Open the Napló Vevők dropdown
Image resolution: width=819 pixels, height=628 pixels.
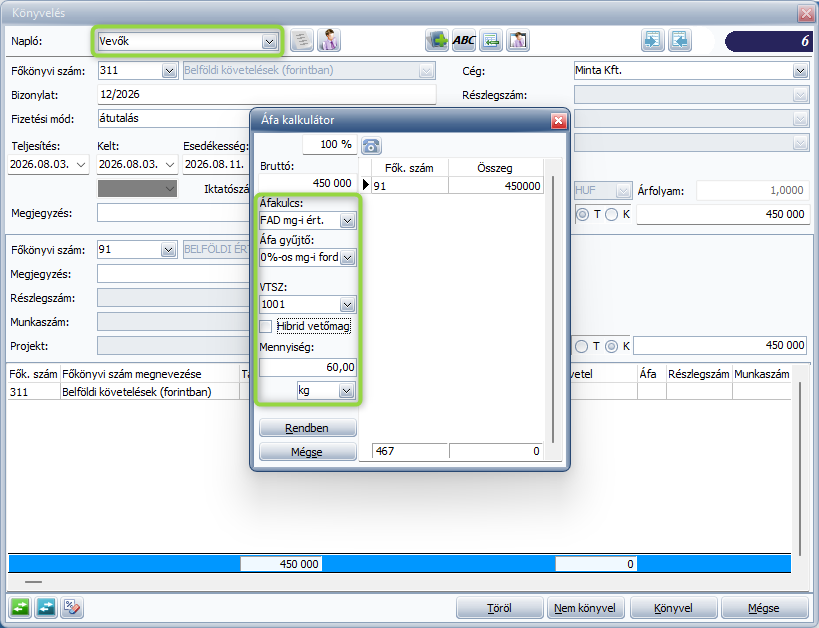pos(270,41)
